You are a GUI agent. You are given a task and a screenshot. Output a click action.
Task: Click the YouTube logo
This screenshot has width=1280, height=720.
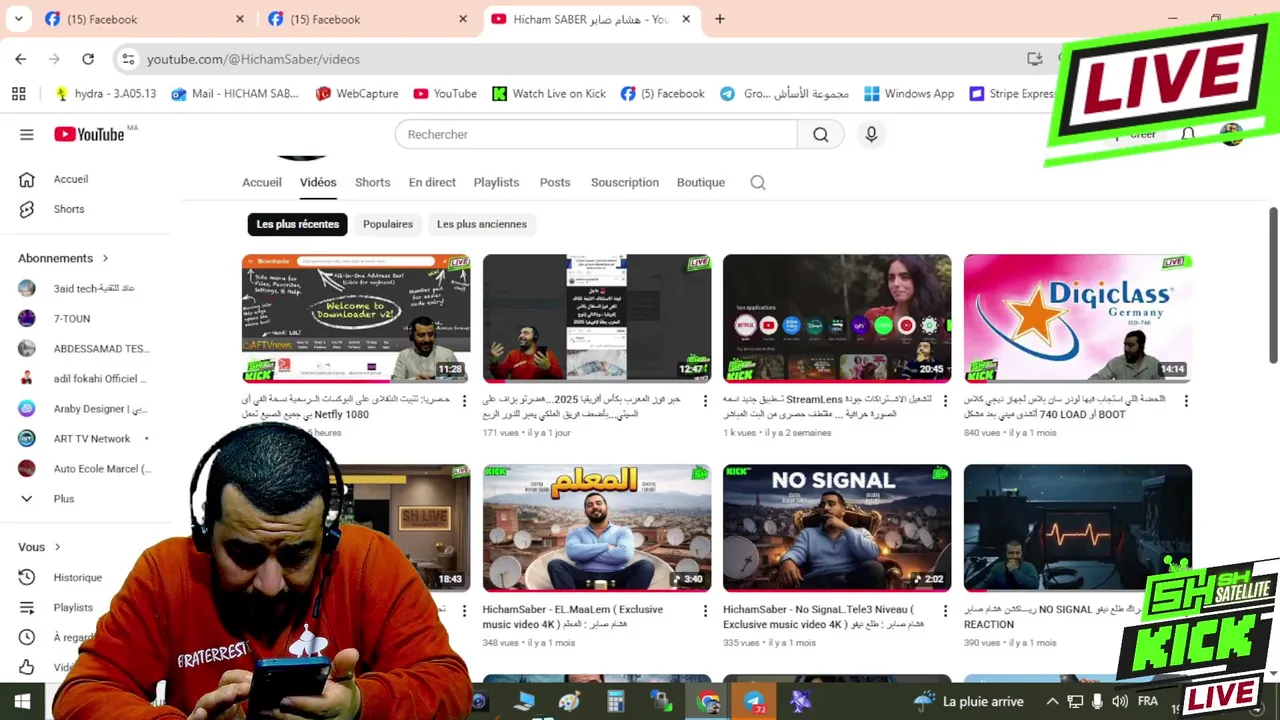[x=90, y=134]
